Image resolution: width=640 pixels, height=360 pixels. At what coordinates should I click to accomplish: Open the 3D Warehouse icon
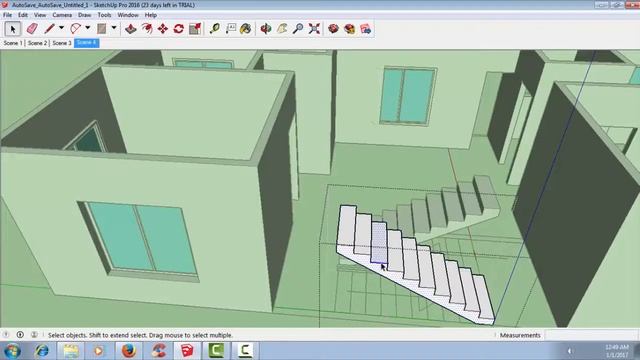(x=333, y=29)
